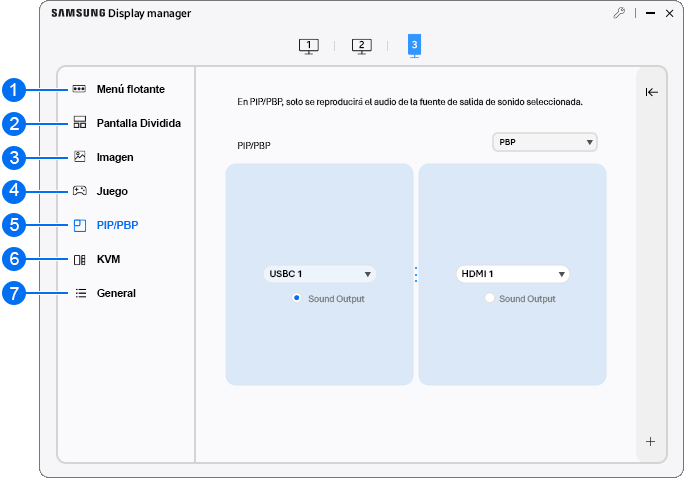
Task: Enable Sound Output for USBC 1
Action: [297, 298]
